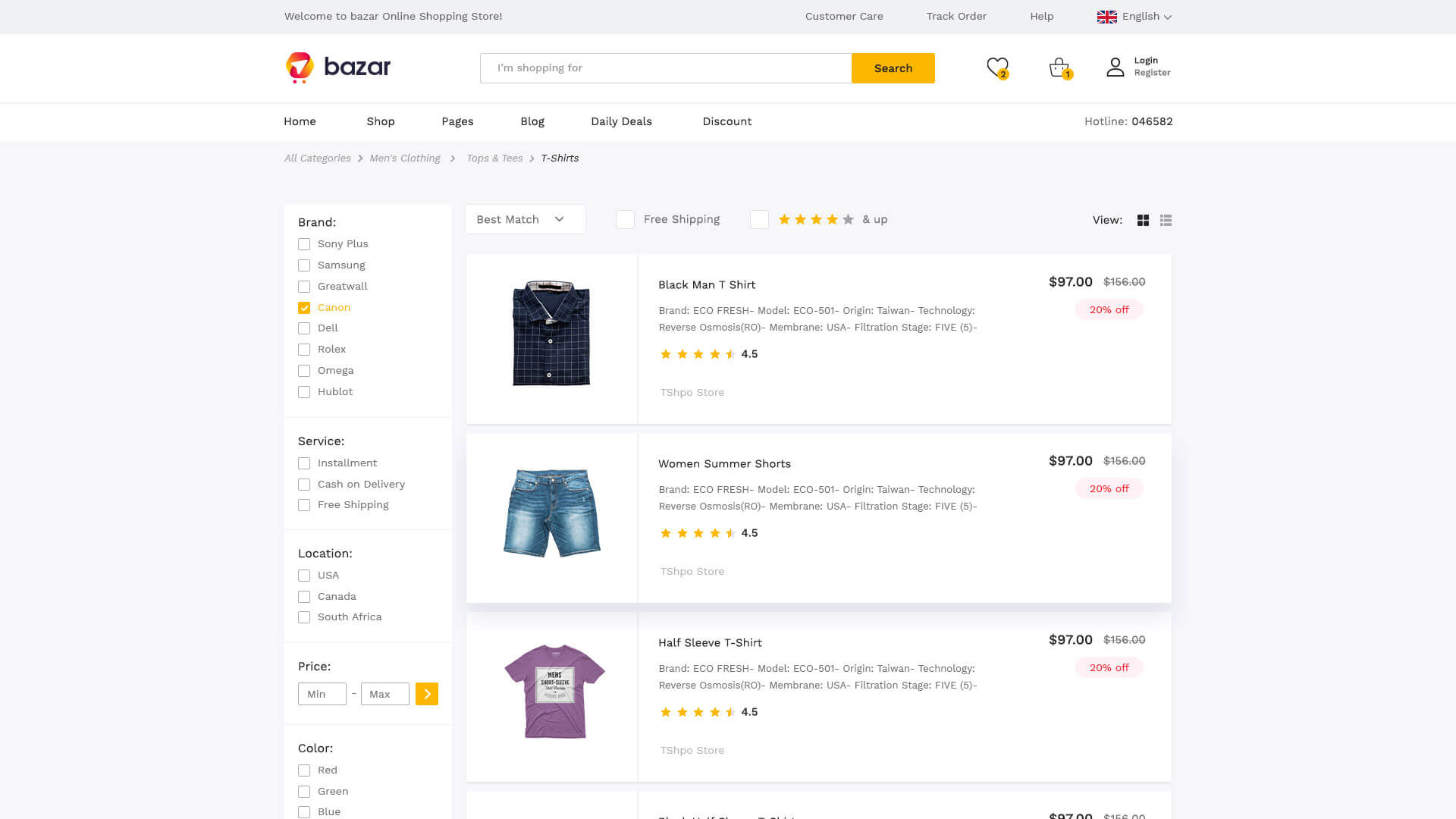
Task: Click the bazar logo
Action: click(337, 67)
